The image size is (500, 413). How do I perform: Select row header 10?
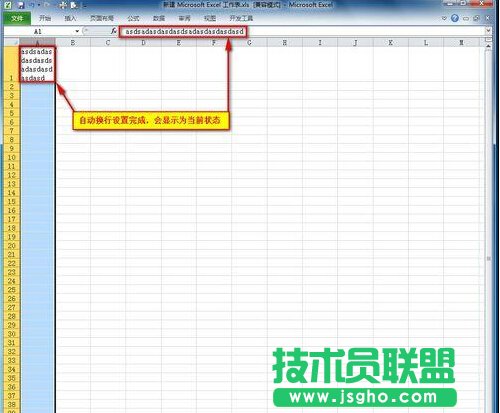(x=11, y=157)
